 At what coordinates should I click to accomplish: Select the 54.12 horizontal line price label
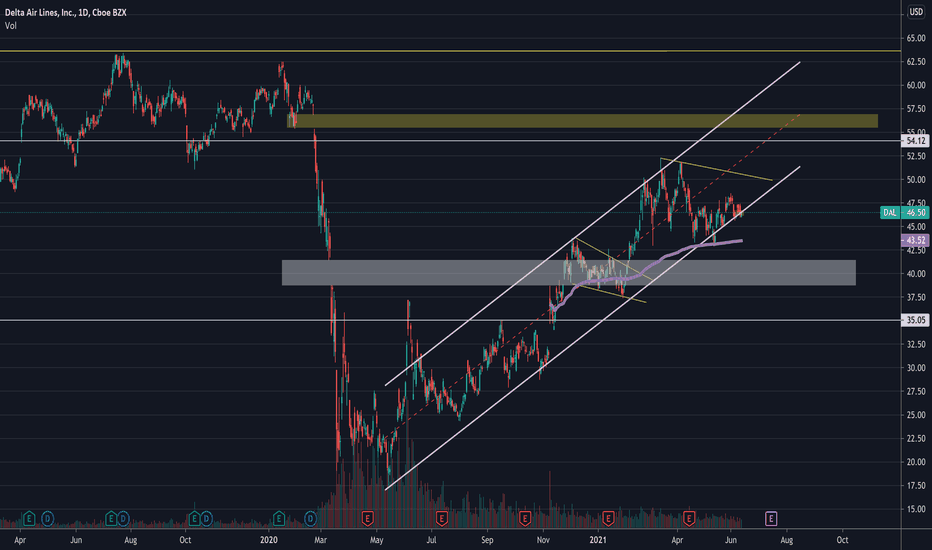915,141
